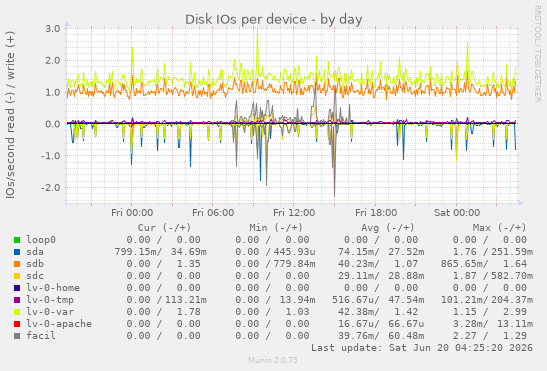
Task: Click the Min (-/+) column header
Action: pos(276,228)
